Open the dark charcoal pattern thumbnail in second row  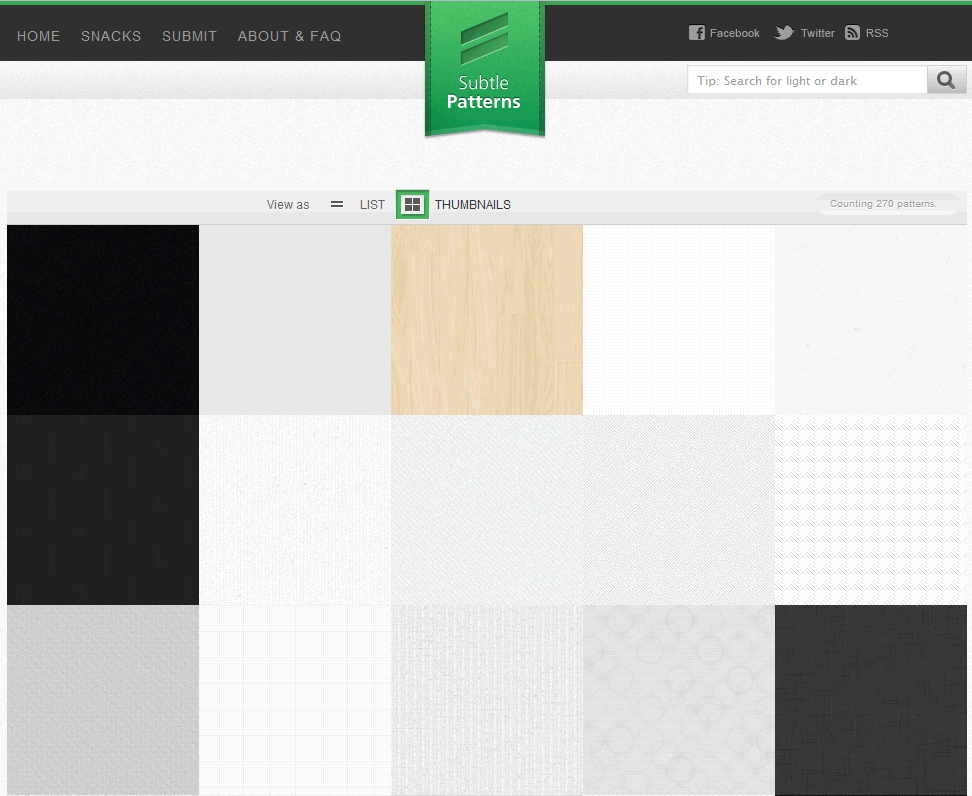[x=103, y=510]
